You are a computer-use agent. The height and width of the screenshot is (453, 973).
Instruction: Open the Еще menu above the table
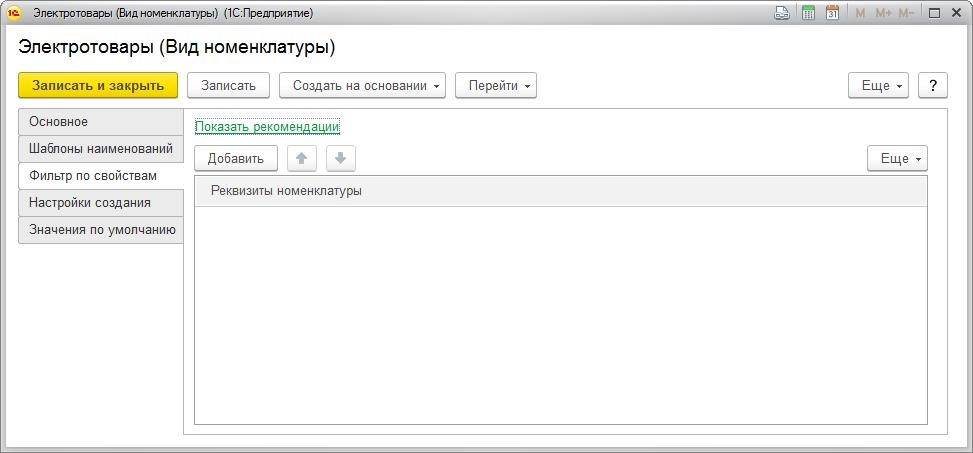point(897,158)
